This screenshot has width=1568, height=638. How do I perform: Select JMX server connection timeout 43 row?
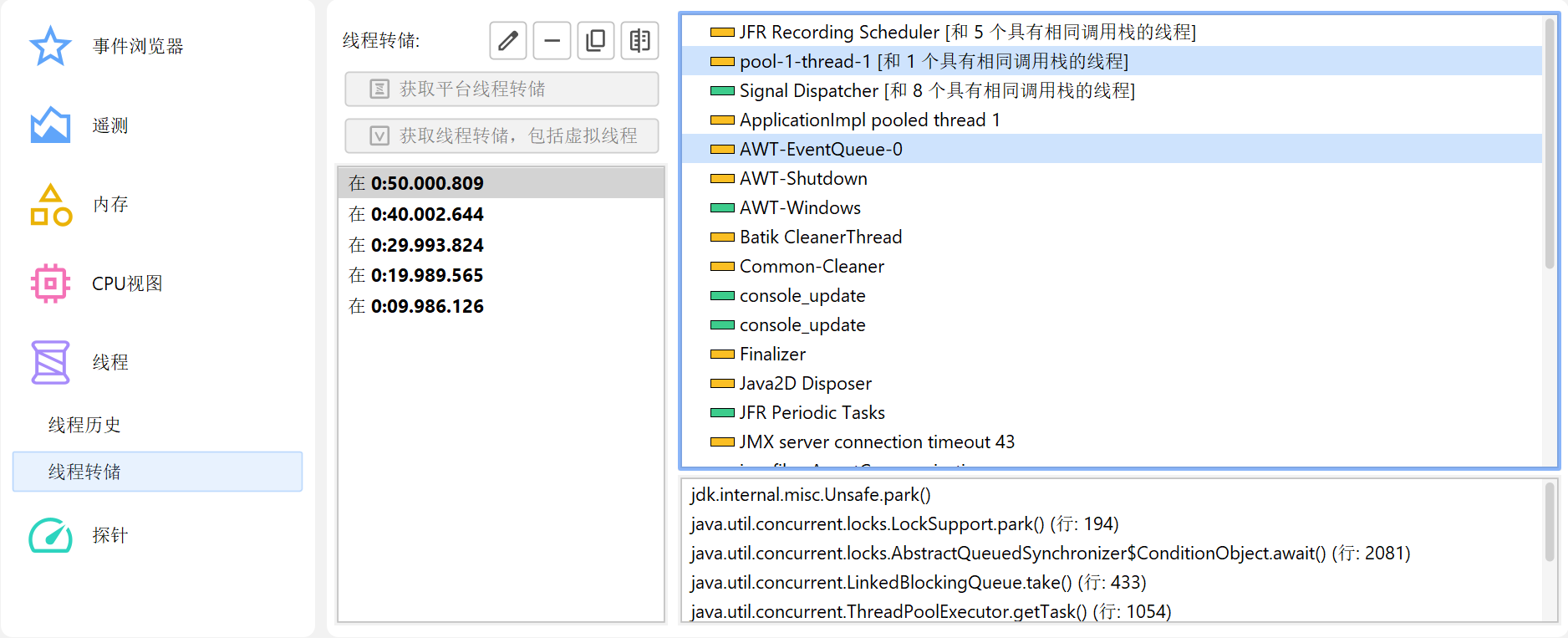click(1112, 441)
